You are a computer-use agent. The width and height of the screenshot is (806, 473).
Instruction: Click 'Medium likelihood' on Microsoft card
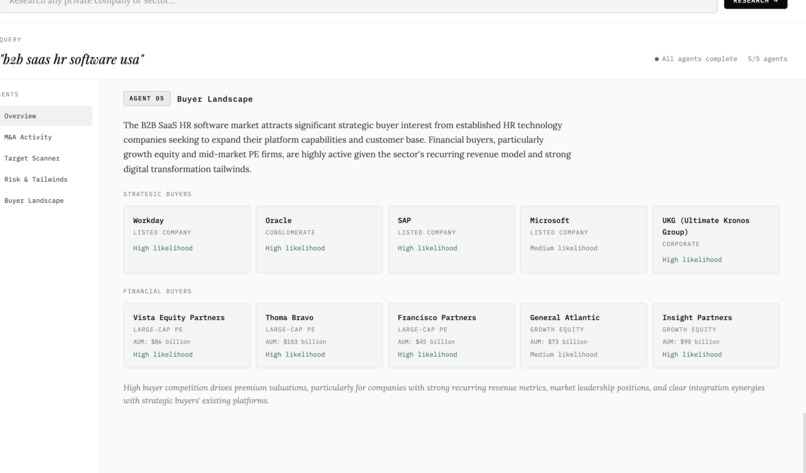563,248
